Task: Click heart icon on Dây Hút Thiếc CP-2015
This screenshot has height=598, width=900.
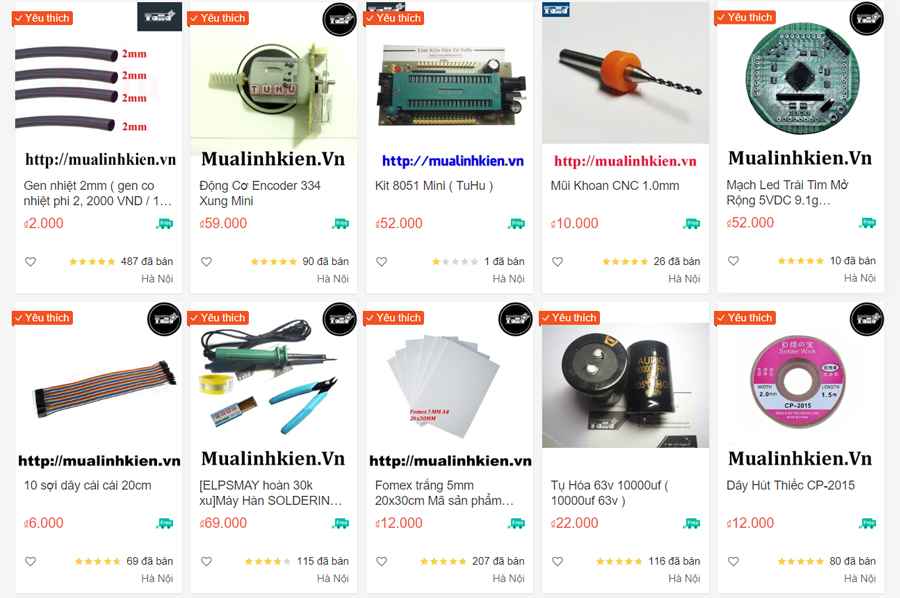Action: click(734, 561)
